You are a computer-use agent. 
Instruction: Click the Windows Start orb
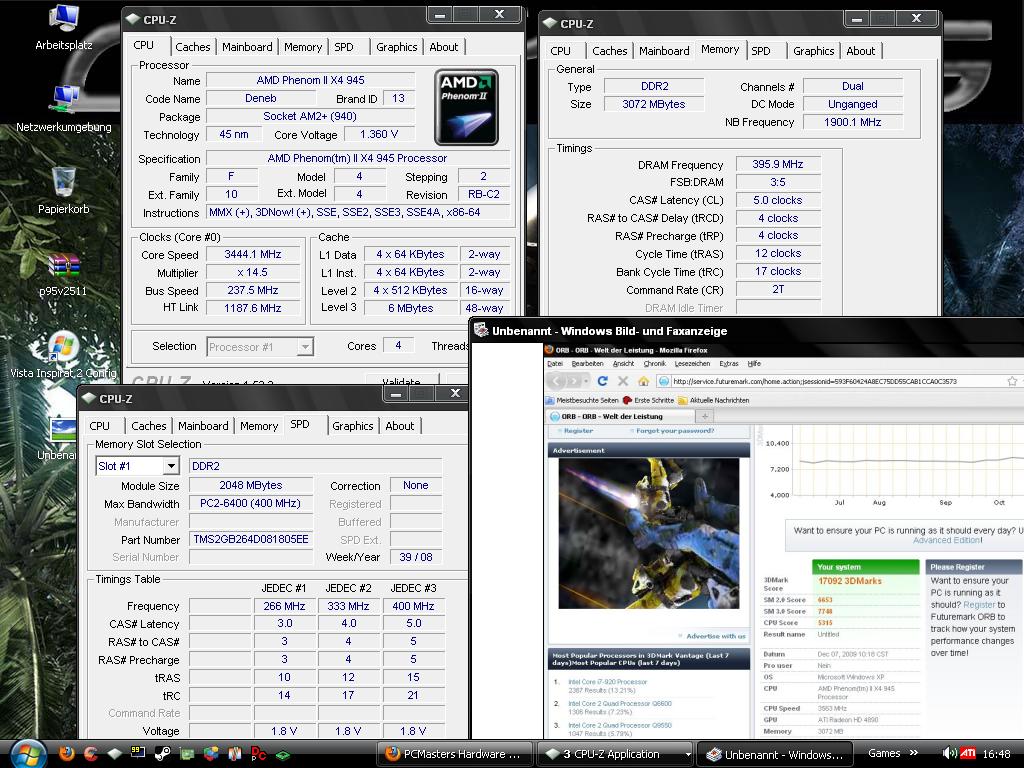tap(27, 754)
